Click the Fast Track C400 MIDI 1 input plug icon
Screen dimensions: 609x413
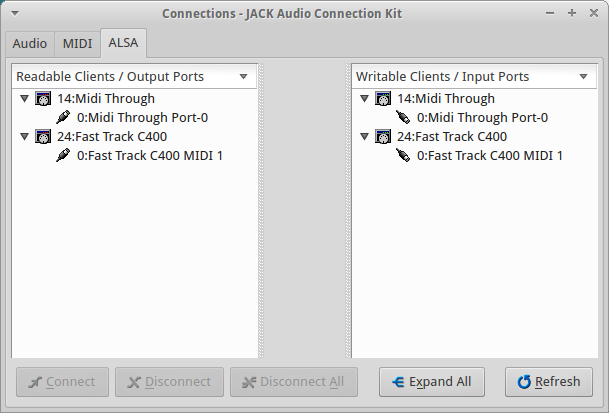tap(403, 156)
